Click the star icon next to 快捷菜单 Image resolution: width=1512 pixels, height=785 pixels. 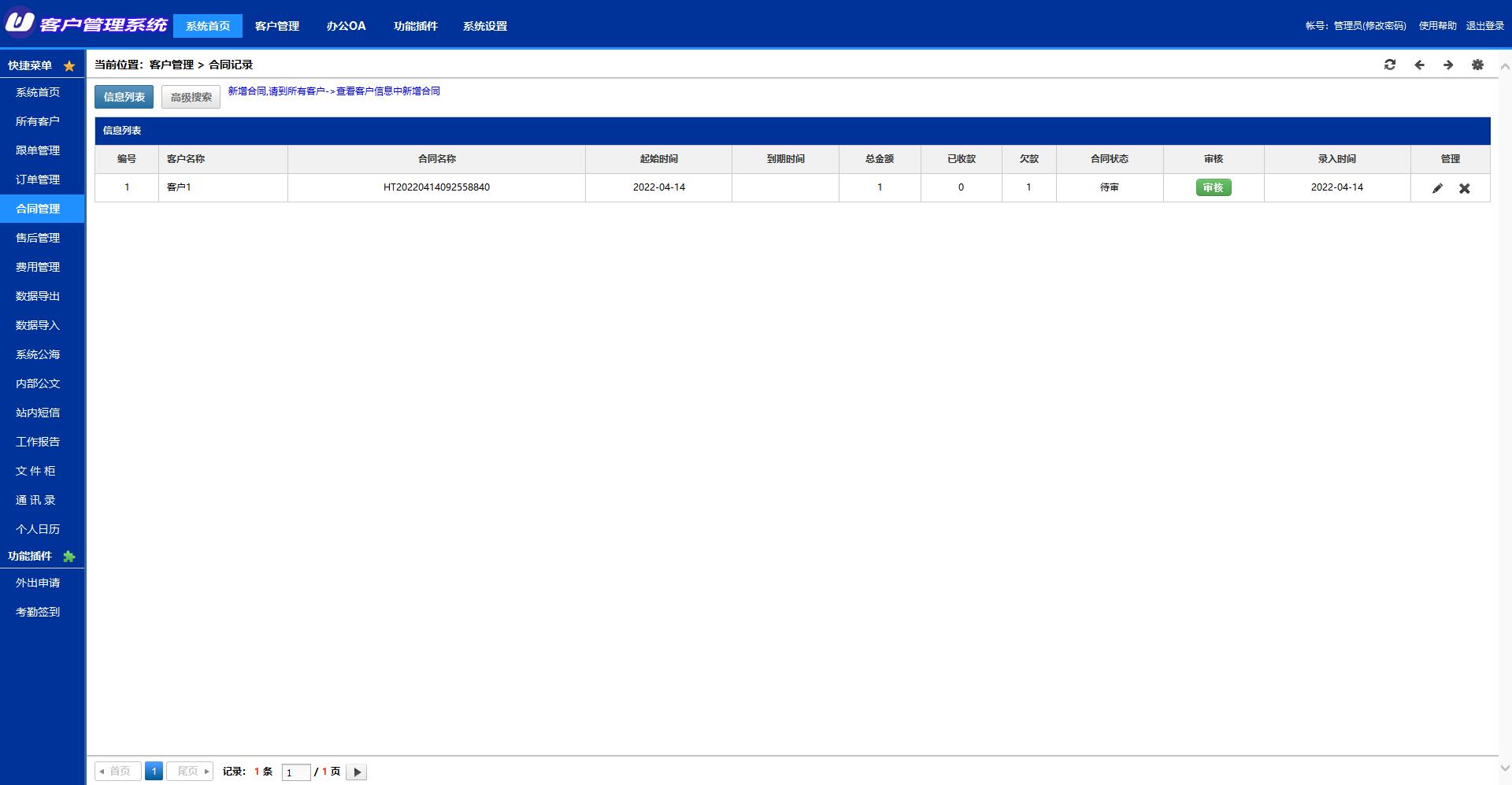[69, 66]
